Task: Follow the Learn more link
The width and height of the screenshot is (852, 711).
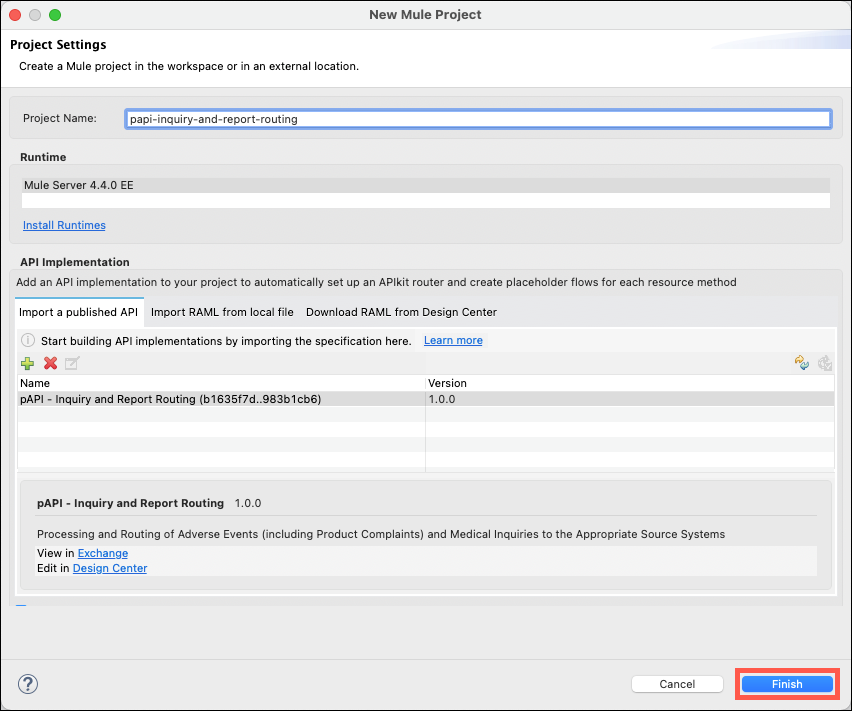Action: coord(453,341)
